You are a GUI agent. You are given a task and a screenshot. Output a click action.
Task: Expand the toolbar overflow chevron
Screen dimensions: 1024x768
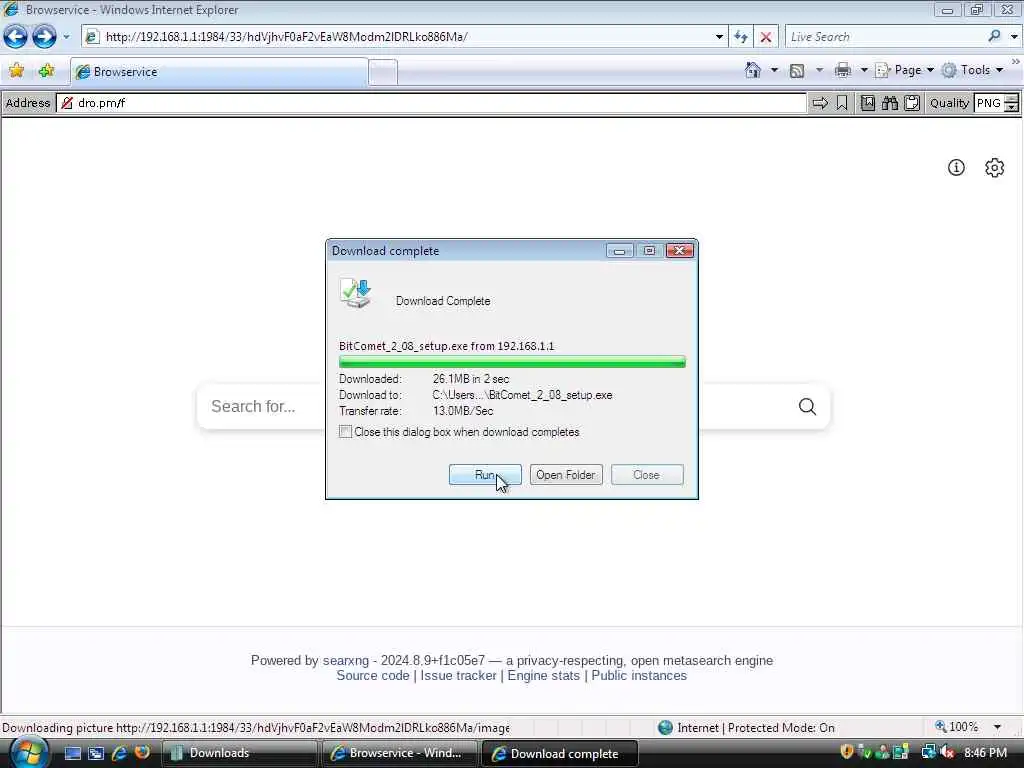[x=1016, y=61]
